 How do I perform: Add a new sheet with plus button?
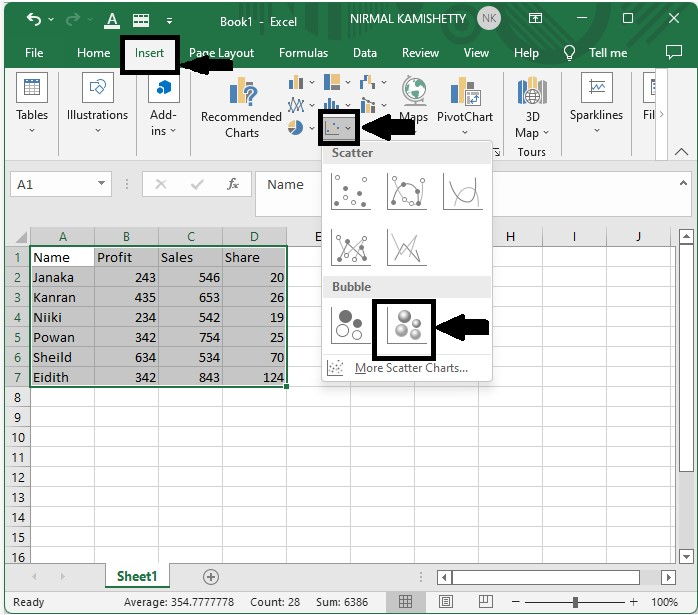[211, 577]
